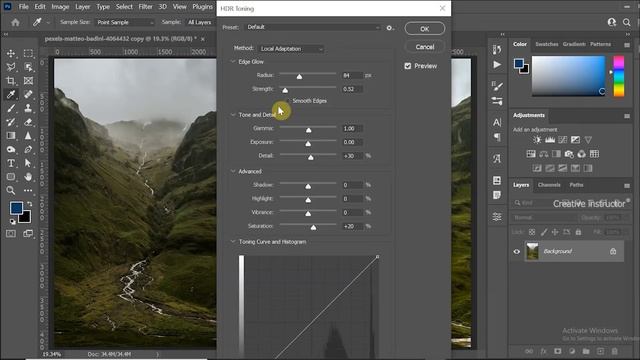Click the Detail value field

352,156
